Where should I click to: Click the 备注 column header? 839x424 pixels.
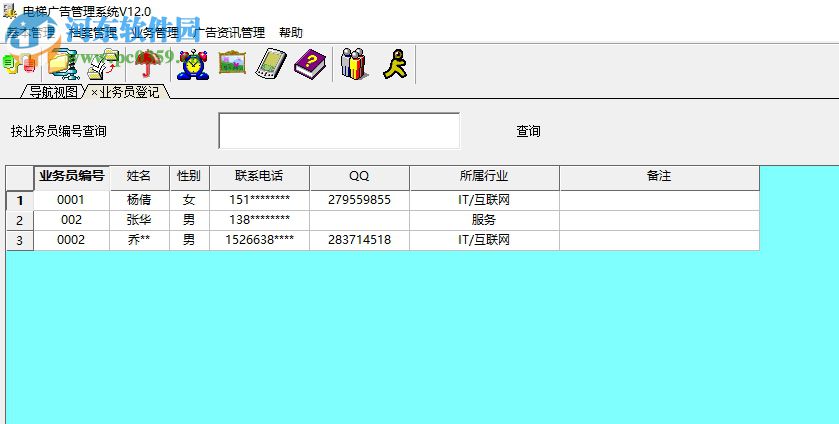(x=659, y=178)
